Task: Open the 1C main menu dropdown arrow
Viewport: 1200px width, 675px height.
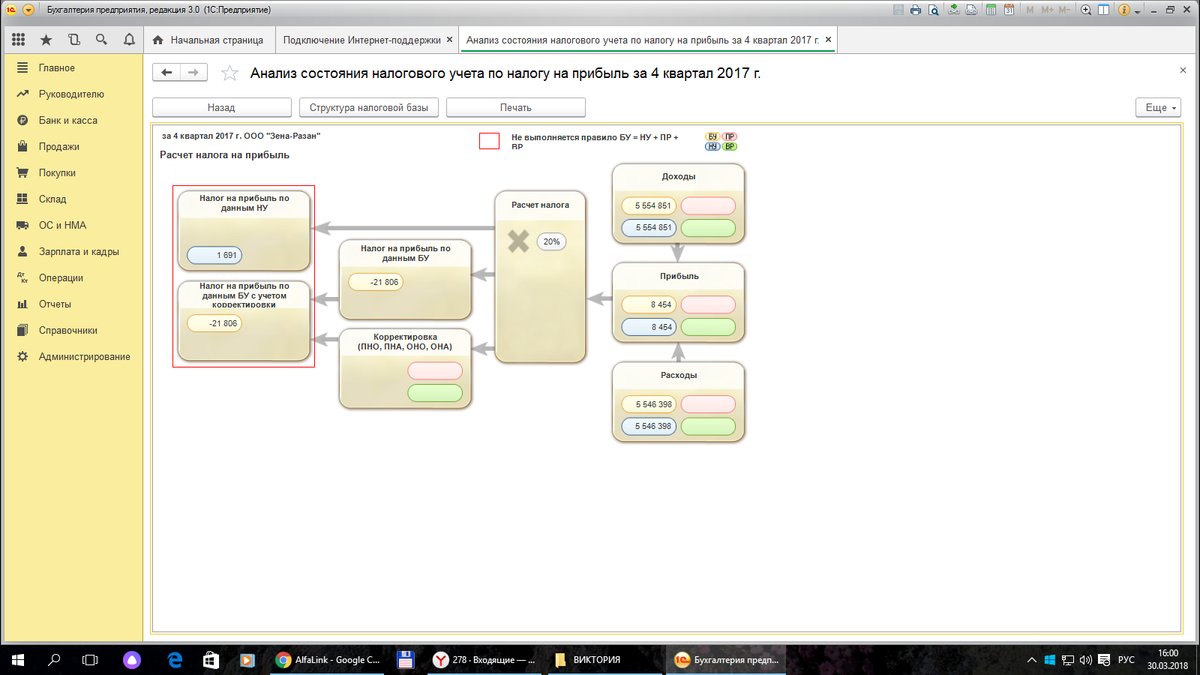Action: tap(27, 9)
